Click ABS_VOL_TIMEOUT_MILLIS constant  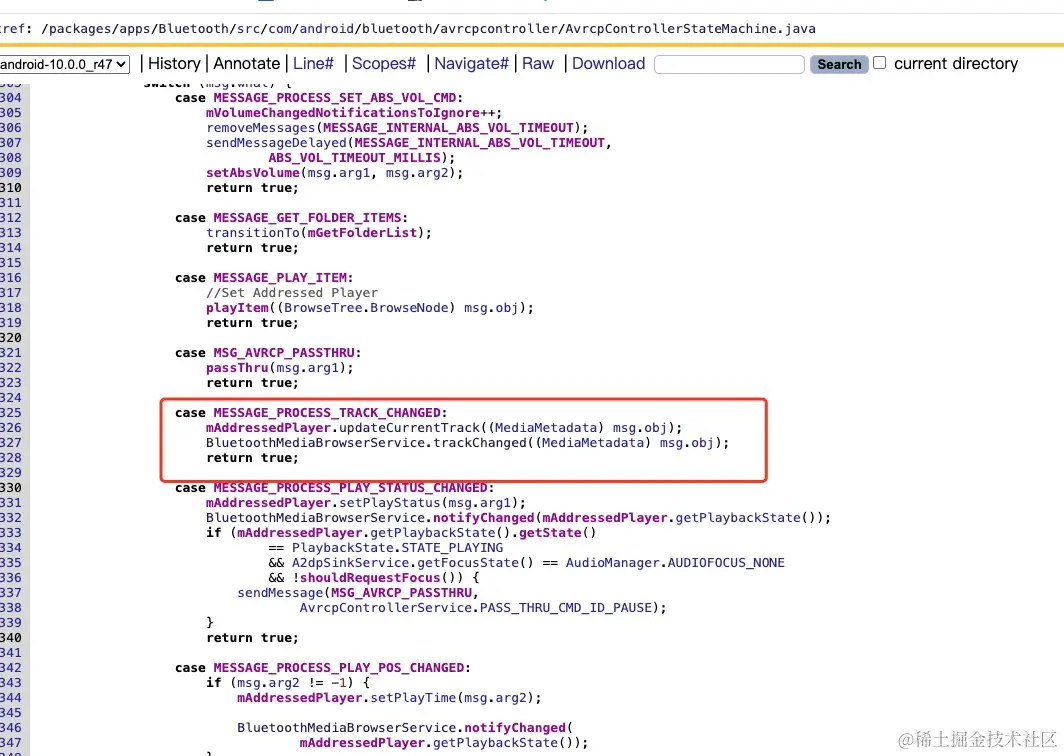click(354, 157)
